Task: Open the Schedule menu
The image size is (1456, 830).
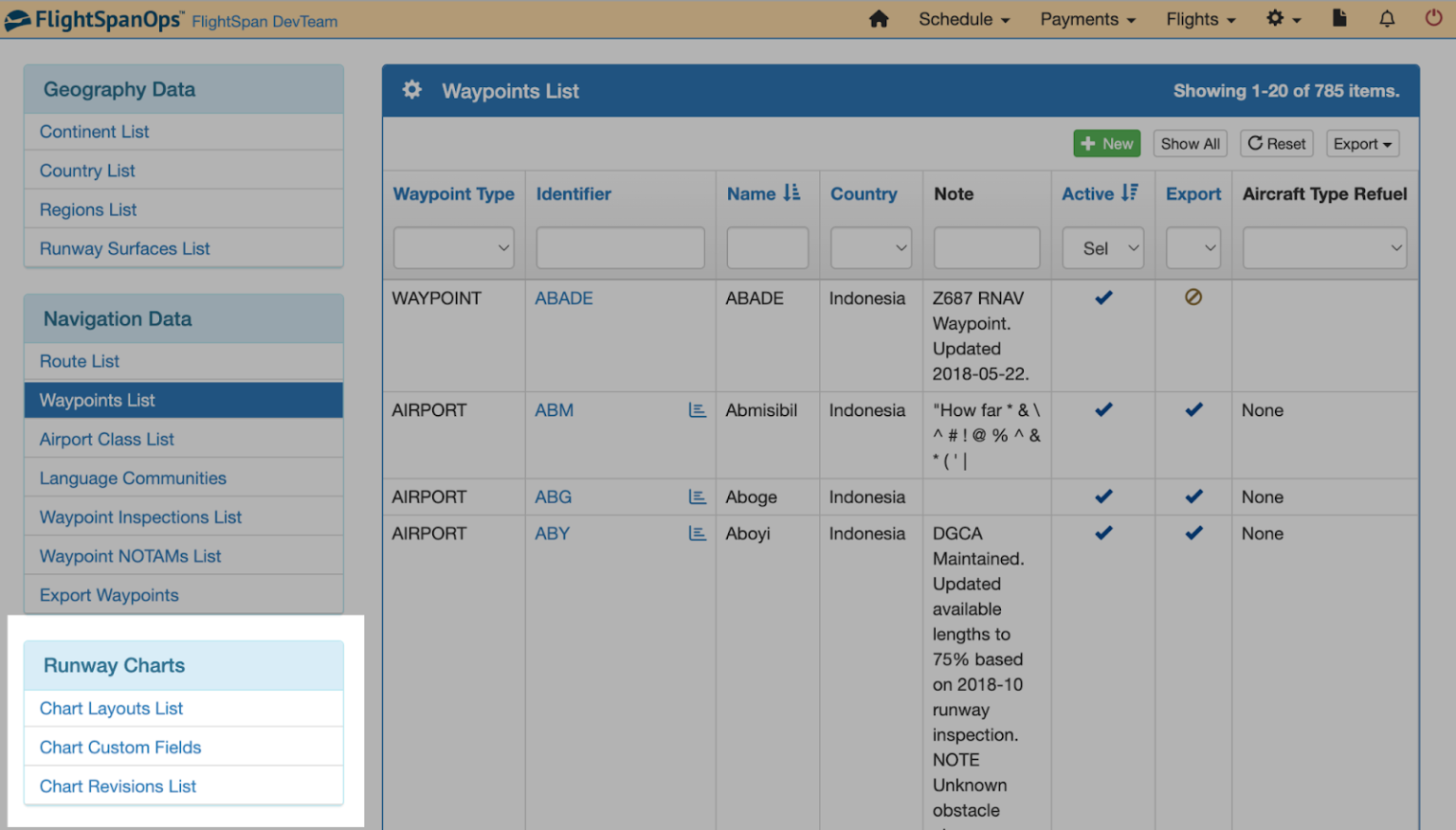Action: (x=963, y=18)
